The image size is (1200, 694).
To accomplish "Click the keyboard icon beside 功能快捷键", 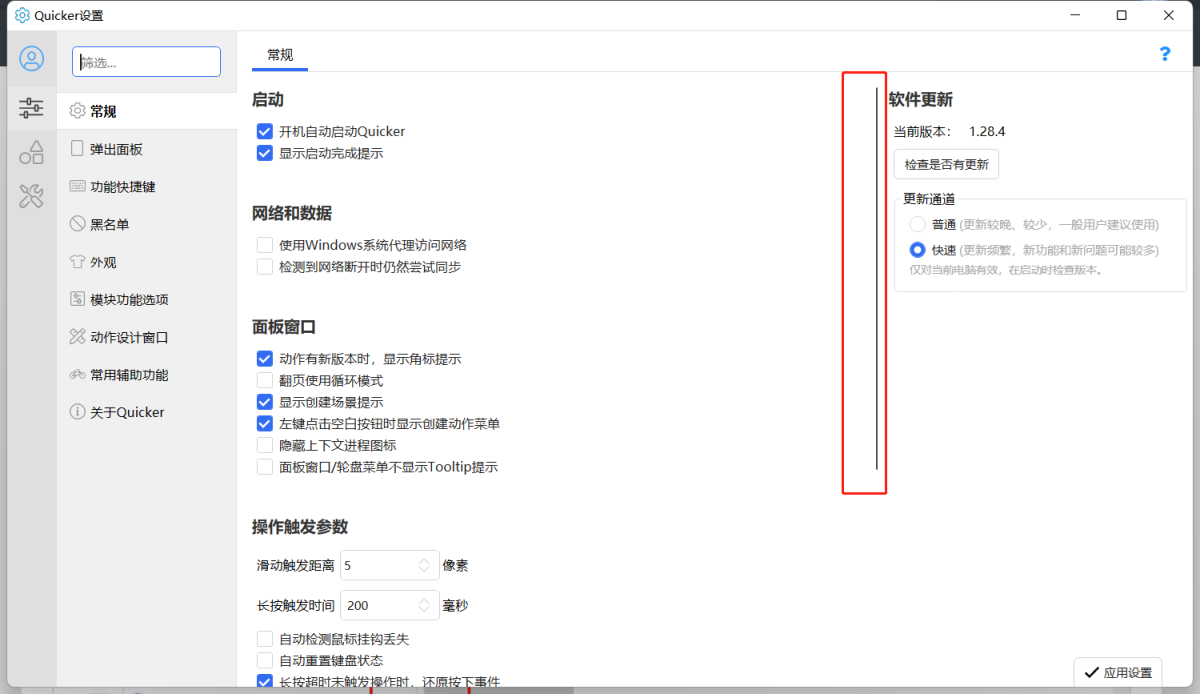I will pos(77,186).
